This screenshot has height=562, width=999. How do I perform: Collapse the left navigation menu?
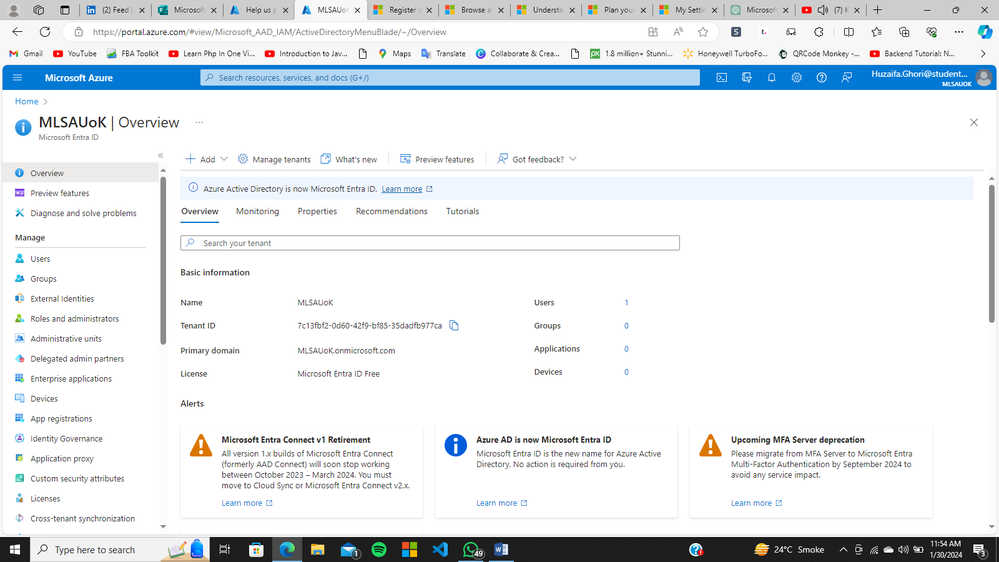[x=161, y=155]
